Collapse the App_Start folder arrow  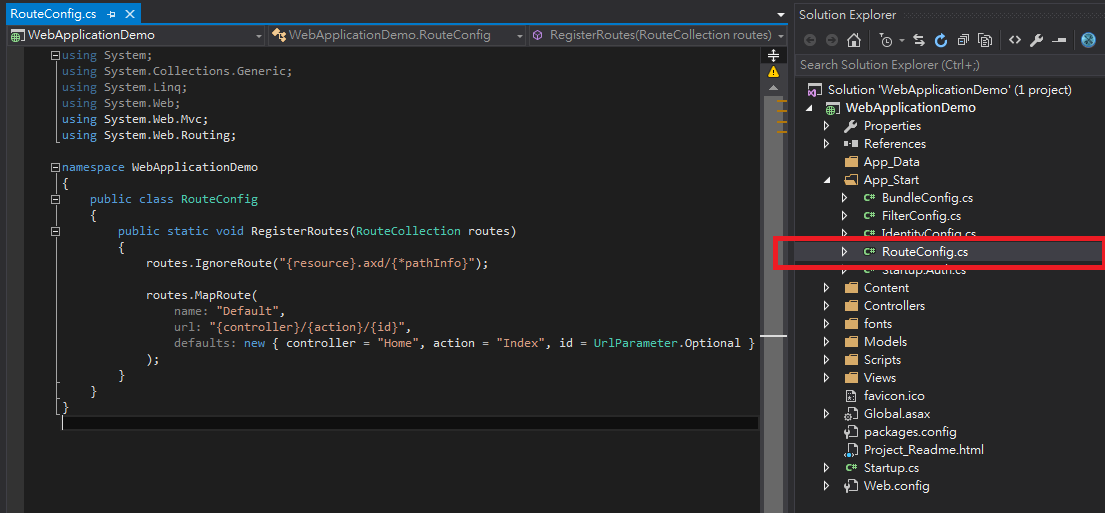click(x=827, y=180)
